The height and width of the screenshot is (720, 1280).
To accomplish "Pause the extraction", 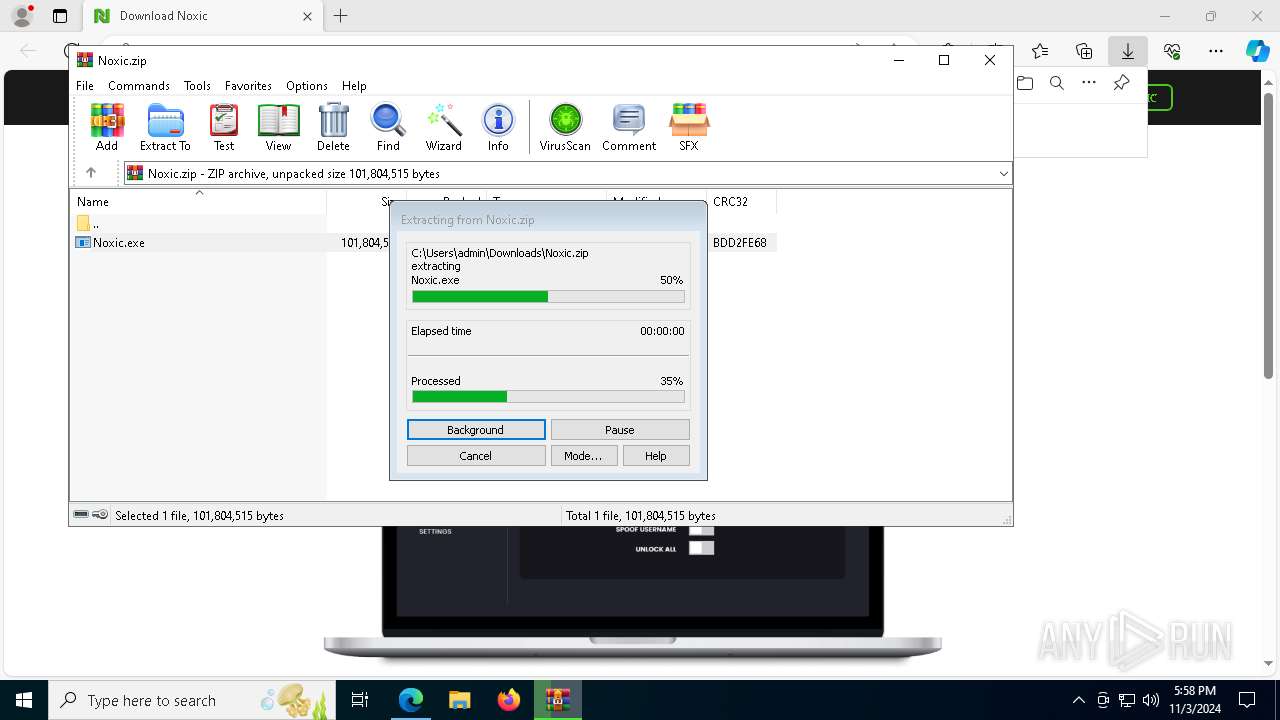I will pyautogui.click(x=620, y=430).
